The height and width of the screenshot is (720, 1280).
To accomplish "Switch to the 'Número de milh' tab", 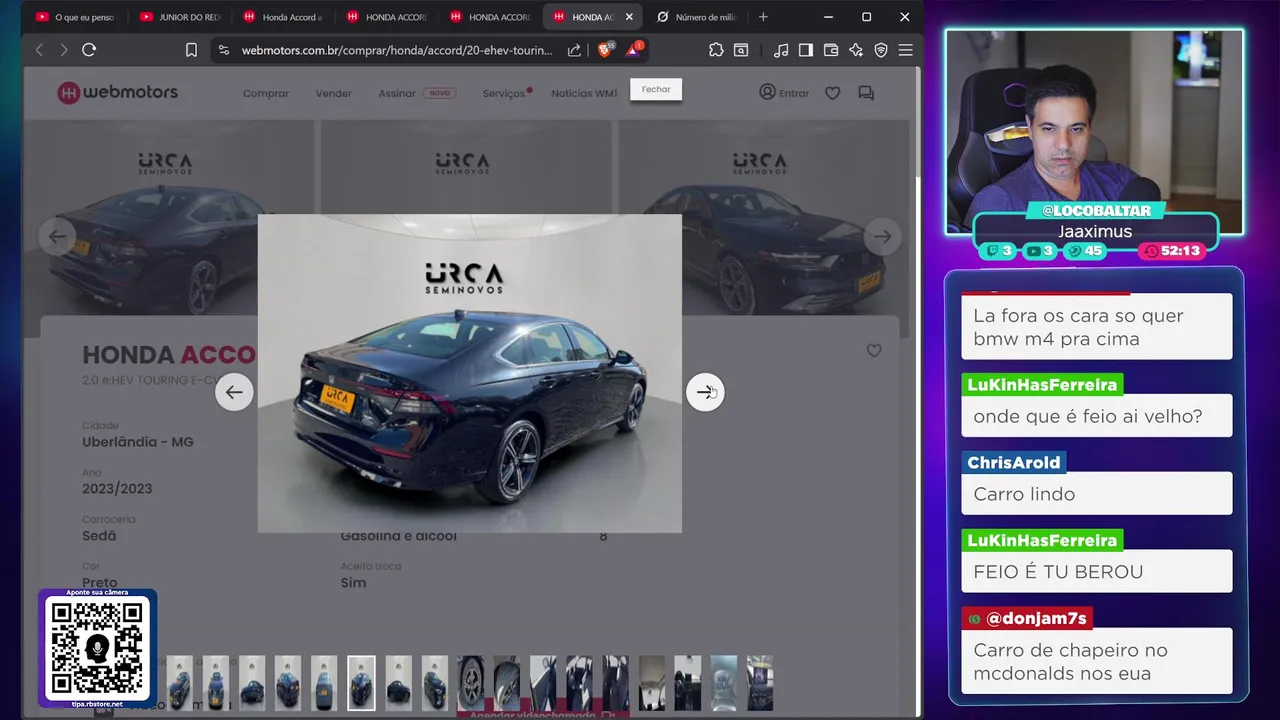I will [696, 17].
